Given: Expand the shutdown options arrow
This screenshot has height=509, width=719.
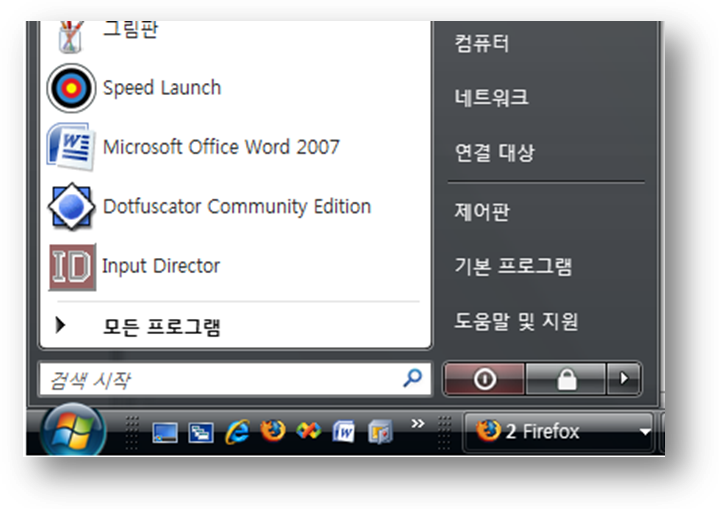Looking at the screenshot, I should [624, 379].
